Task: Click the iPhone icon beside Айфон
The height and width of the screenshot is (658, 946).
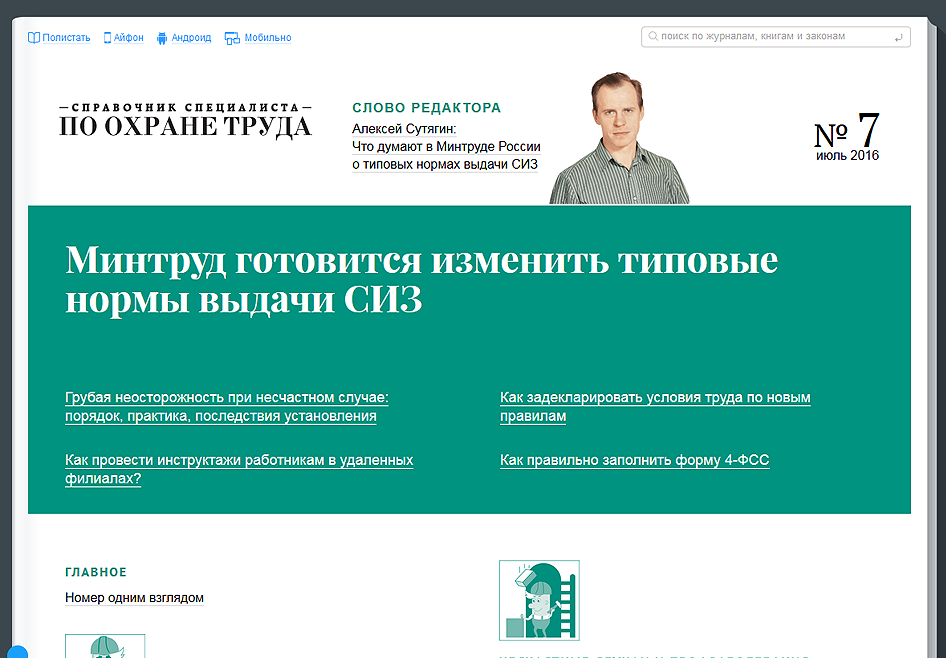Action: pyautogui.click(x=107, y=38)
